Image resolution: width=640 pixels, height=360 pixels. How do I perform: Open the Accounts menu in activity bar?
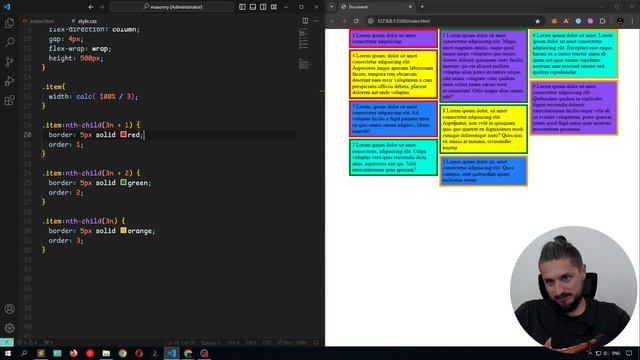(9, 309)
